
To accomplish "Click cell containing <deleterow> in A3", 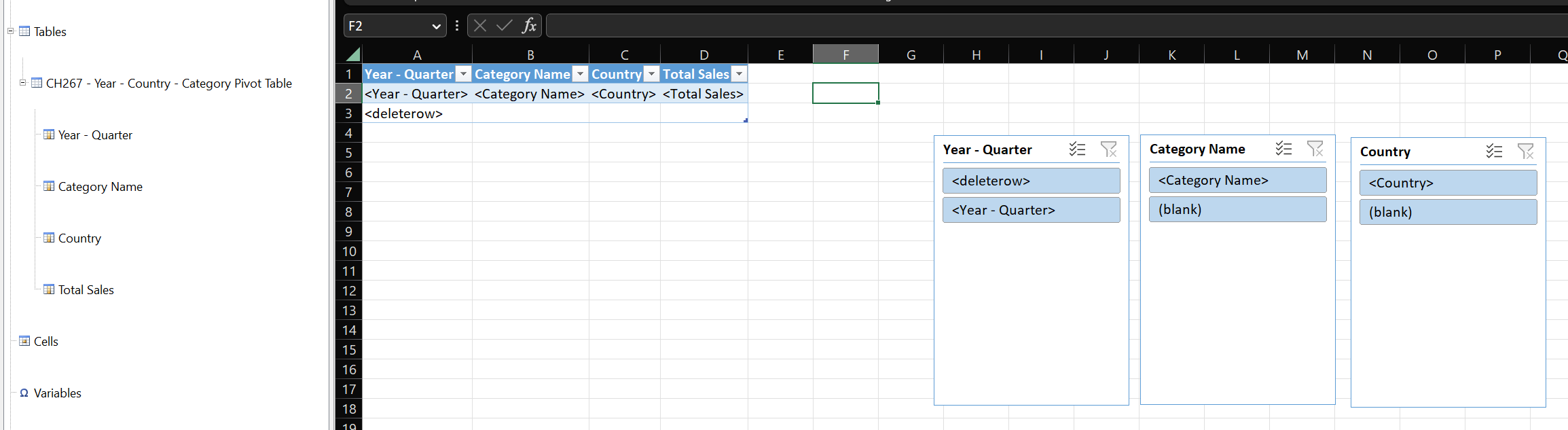I will click(x=417, y=113).
